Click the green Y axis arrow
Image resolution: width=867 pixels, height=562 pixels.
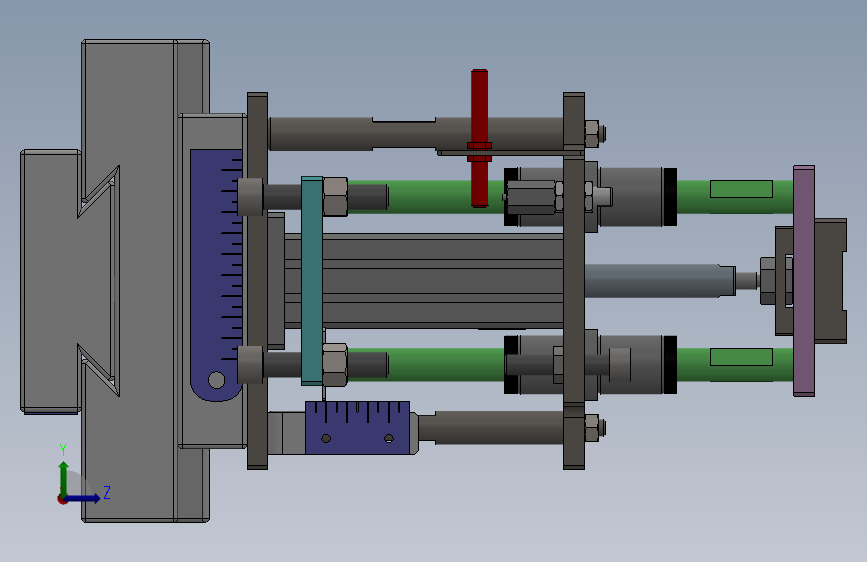click(64, 478)
